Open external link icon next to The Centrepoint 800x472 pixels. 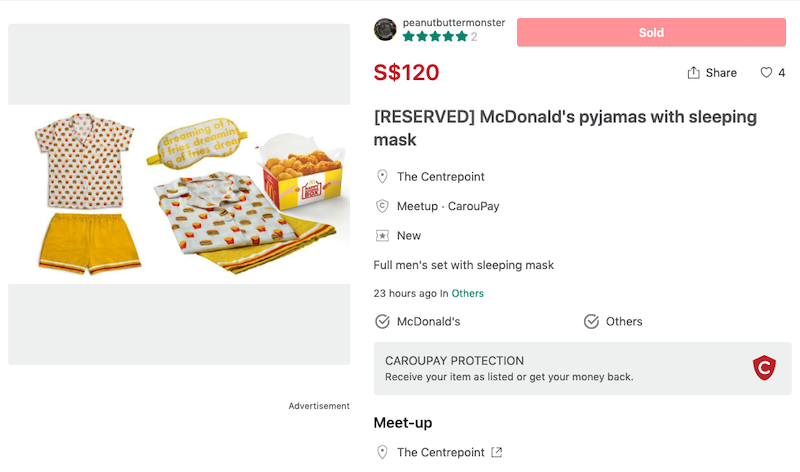(497, 453)
